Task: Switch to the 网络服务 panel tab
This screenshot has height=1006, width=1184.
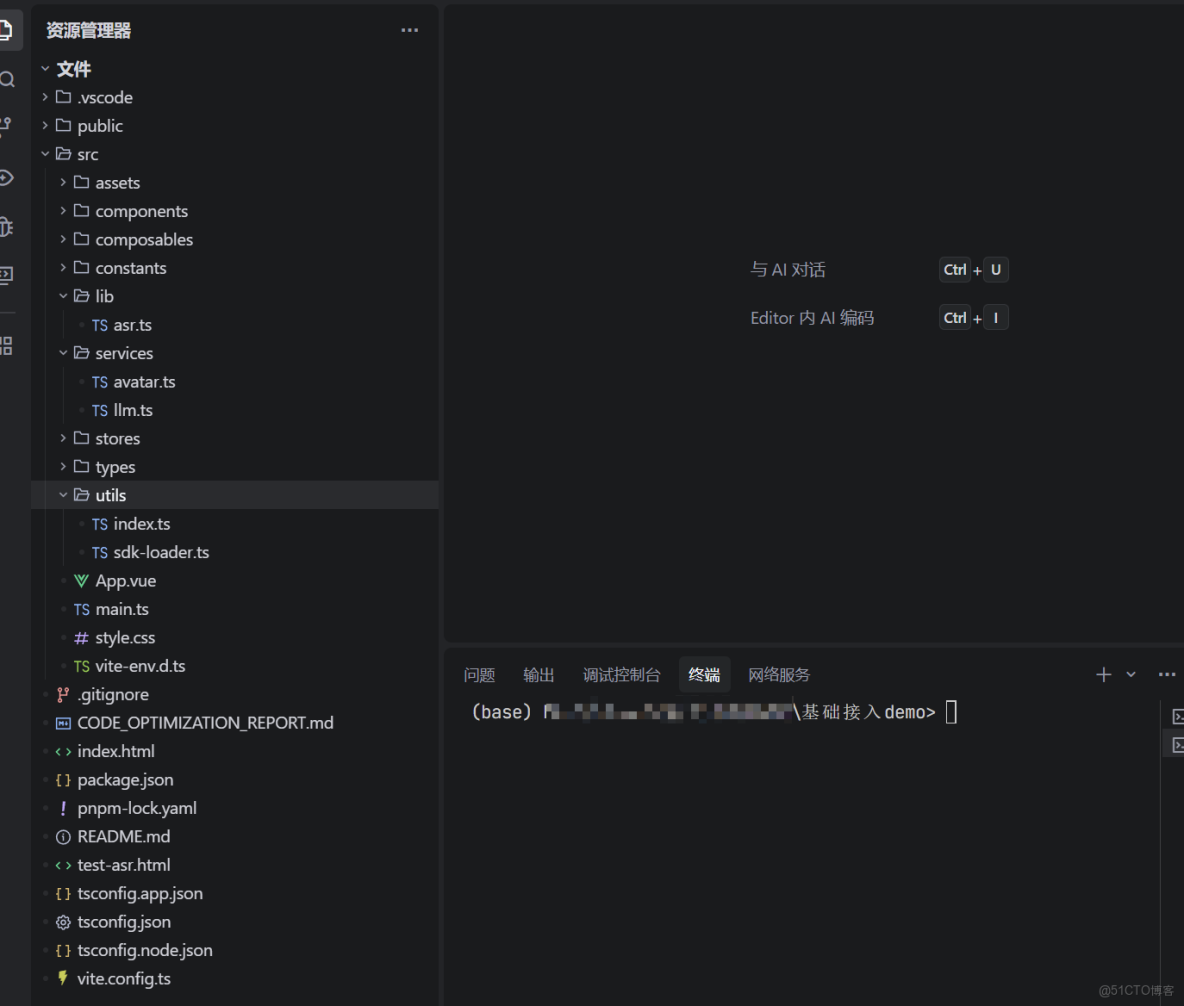Action: pyautogui.click(x=779, y=674)
